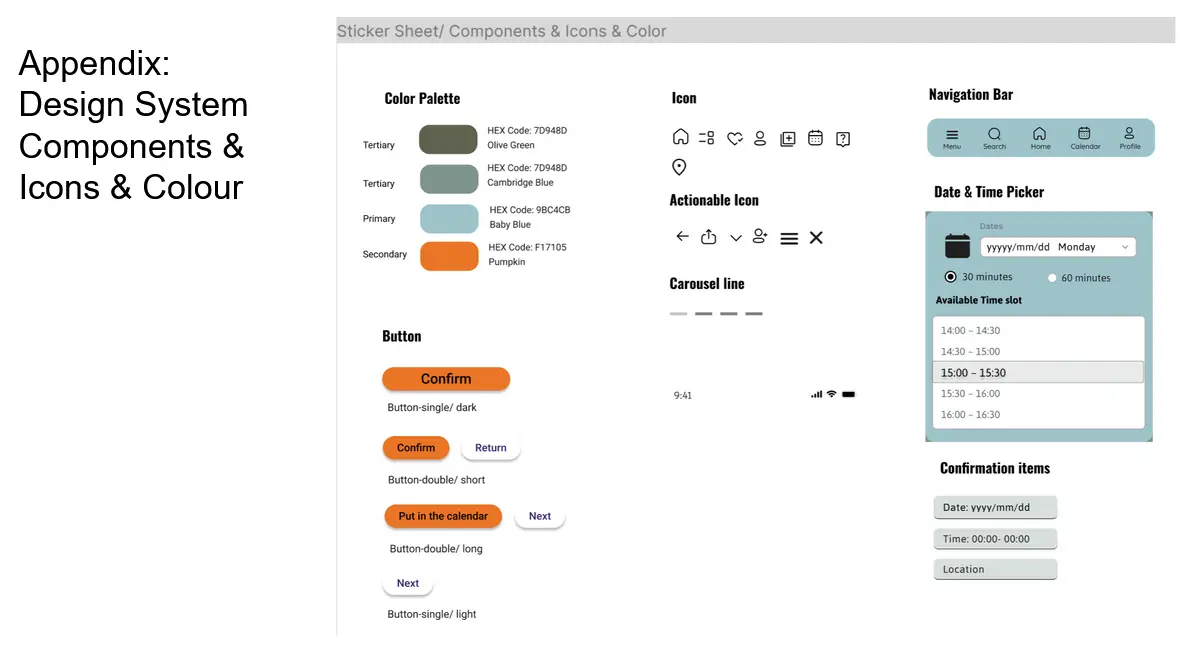Choose the 15:30 ~ 16:00 time slot
Screen dimensions: 1182x646
click(x=1038, y=394)
